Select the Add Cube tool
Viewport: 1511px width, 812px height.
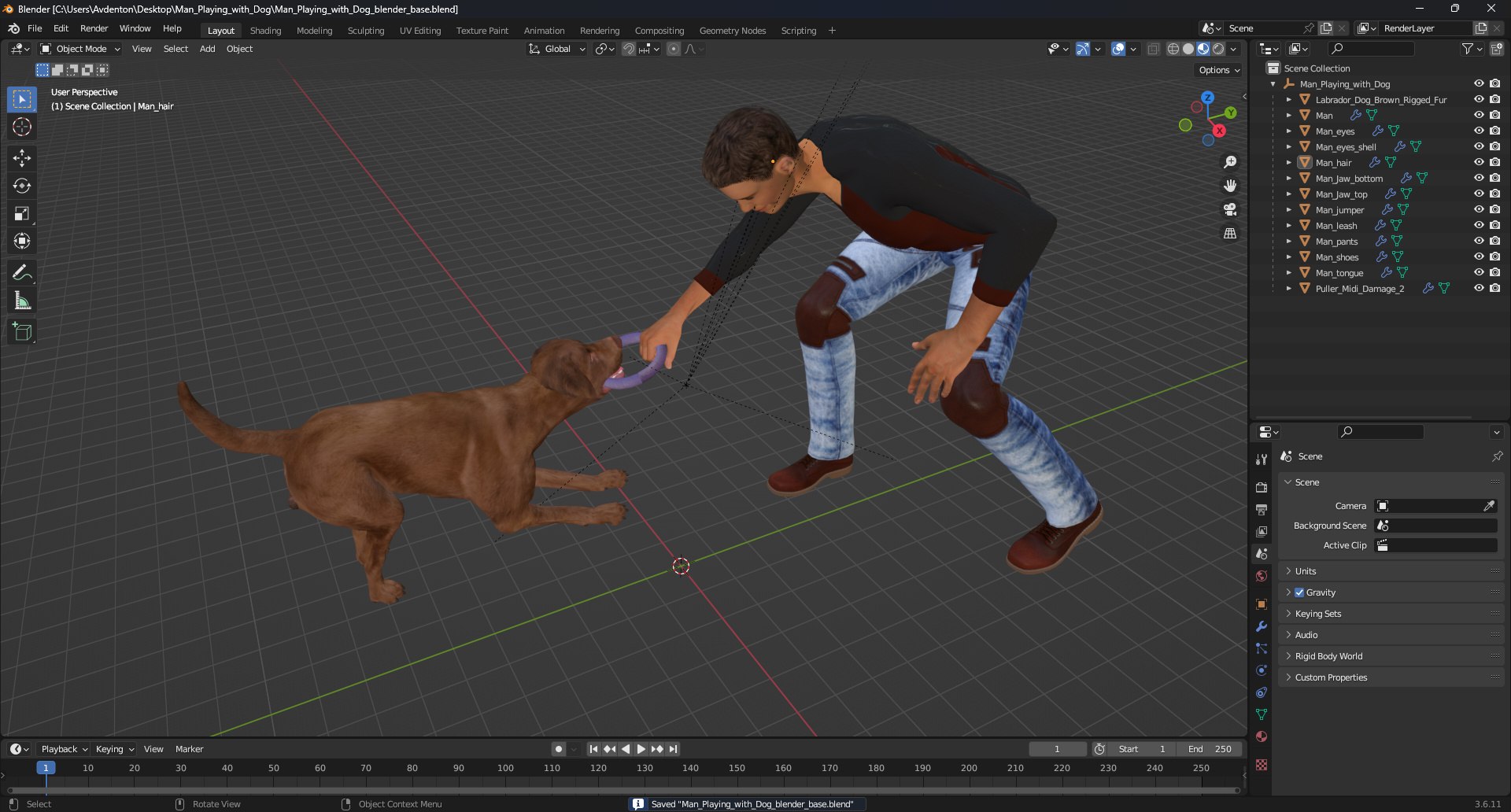22,332
